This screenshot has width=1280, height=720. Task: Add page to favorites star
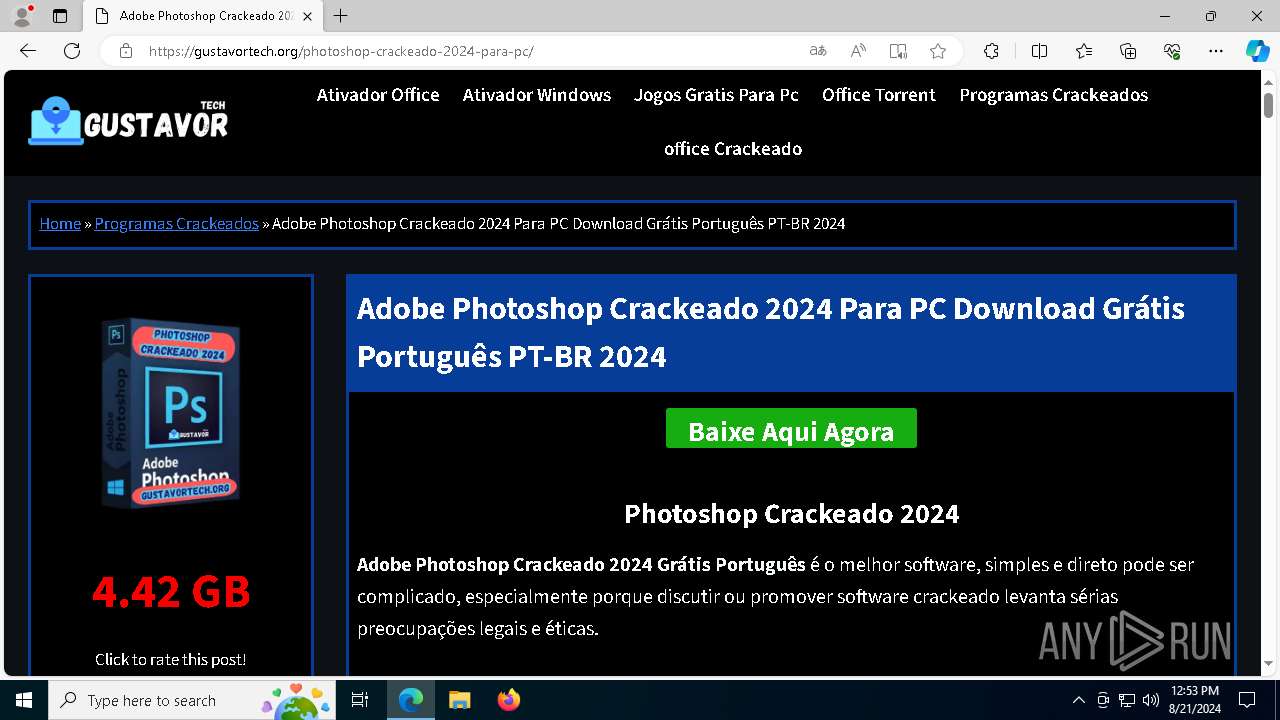click(938, 51)
